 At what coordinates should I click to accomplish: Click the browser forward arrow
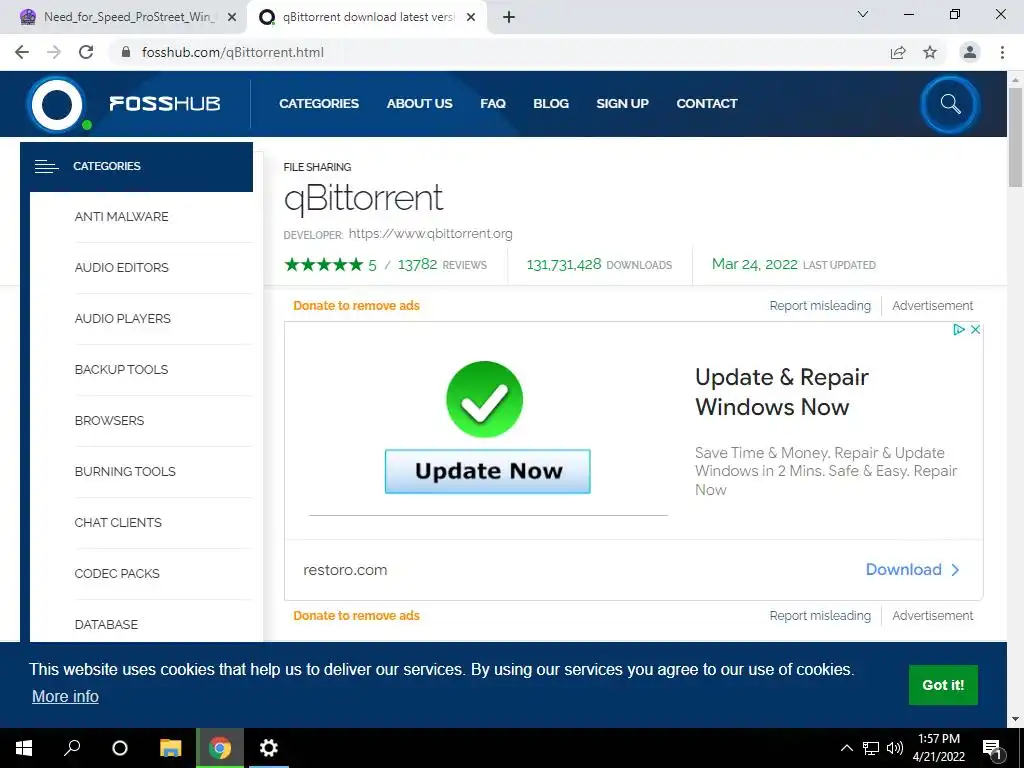pyautogui.click(x=54, y=52)
